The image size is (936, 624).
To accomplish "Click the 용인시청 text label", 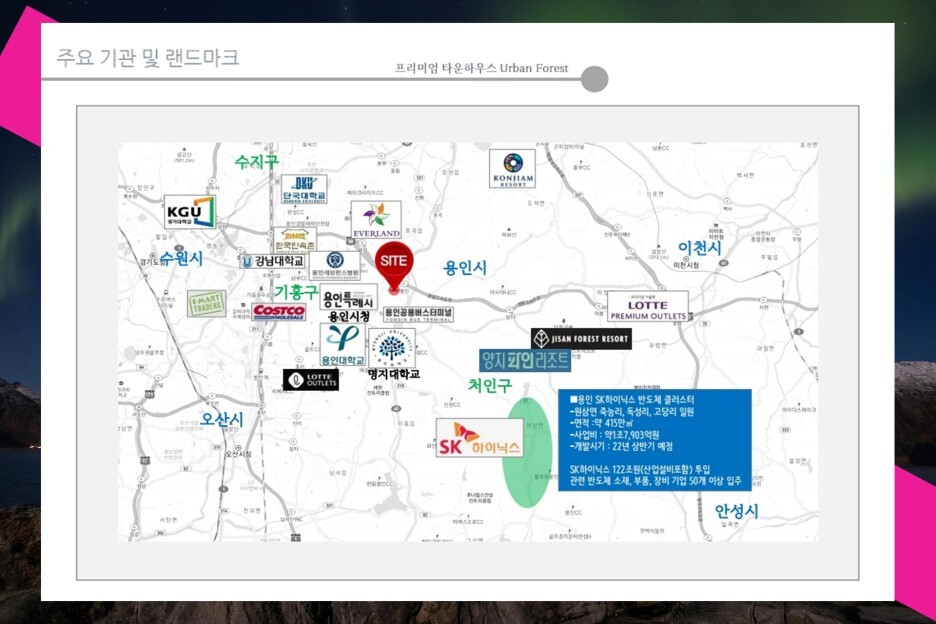I will pos(349,316).
